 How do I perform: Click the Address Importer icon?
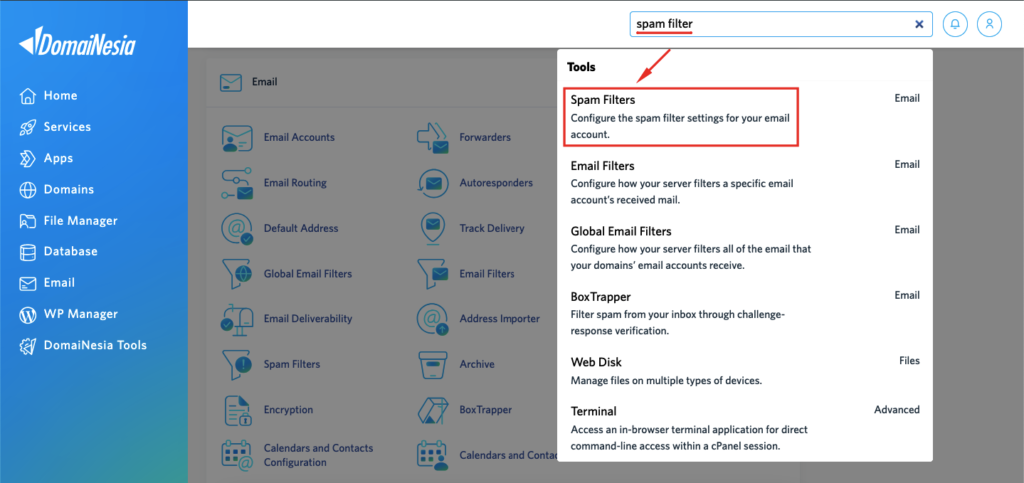433,319
